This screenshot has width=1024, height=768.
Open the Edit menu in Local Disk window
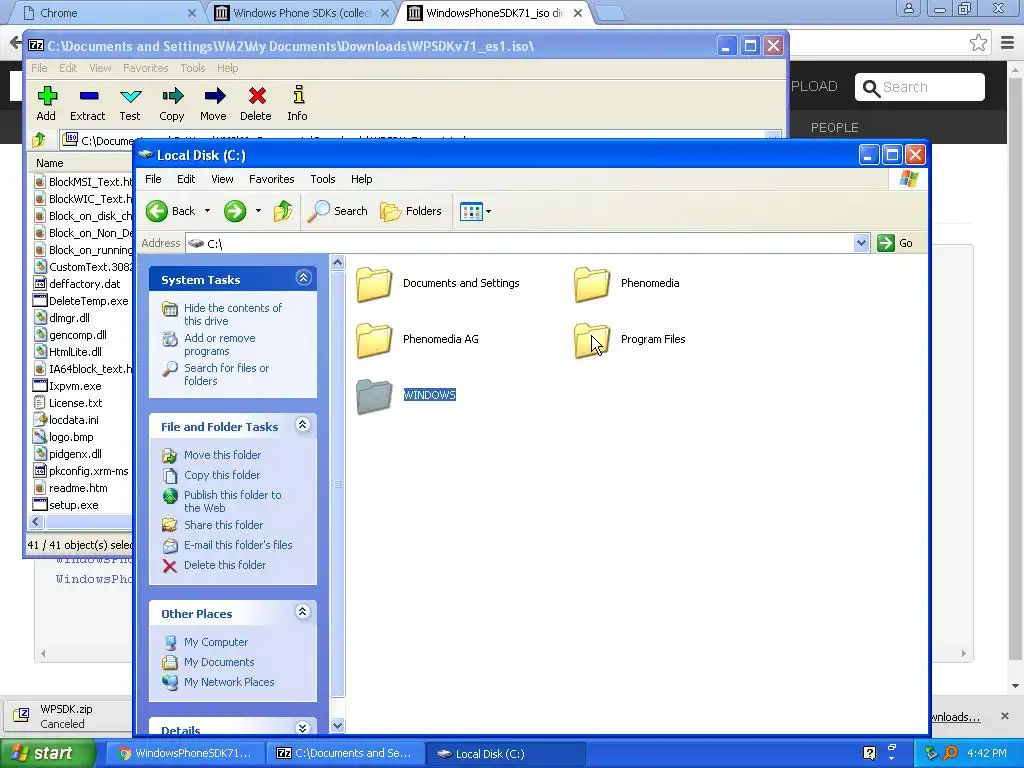tap(186, 179)
